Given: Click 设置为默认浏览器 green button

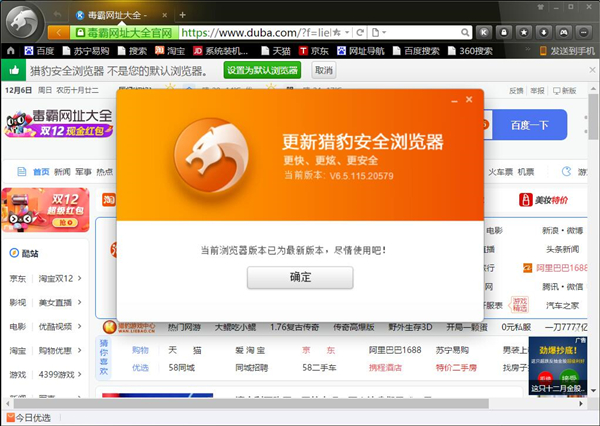Looking at the screenshot, I should click(x=262, y=70).
